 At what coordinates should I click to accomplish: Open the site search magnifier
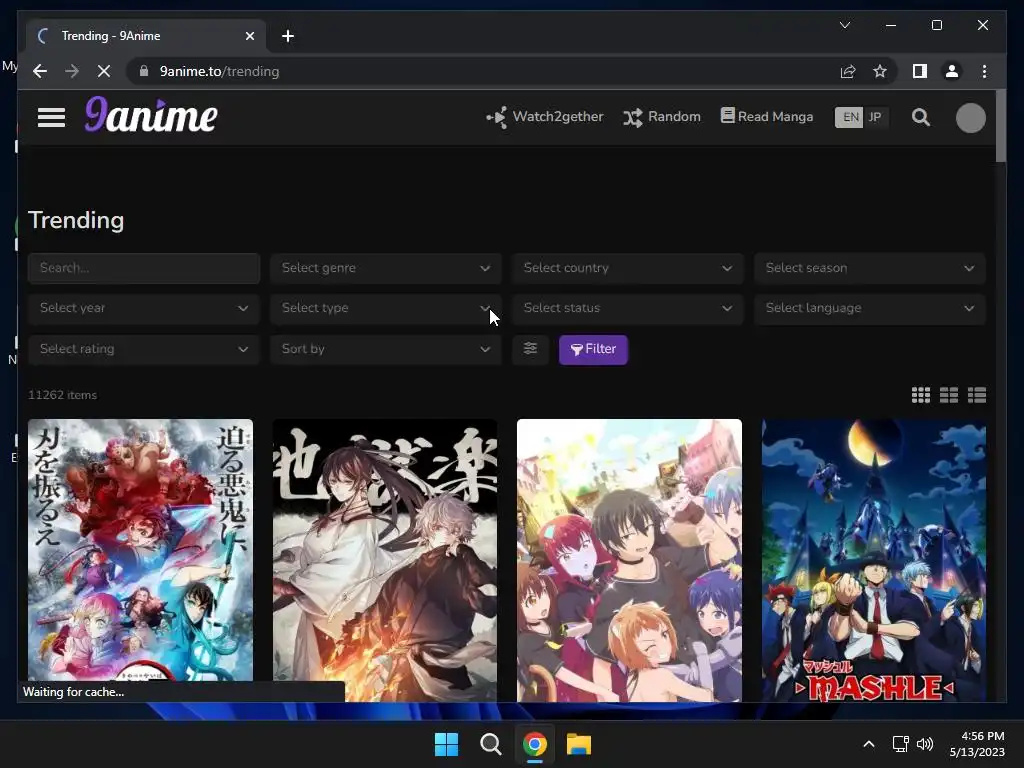(x=921, y=118)
